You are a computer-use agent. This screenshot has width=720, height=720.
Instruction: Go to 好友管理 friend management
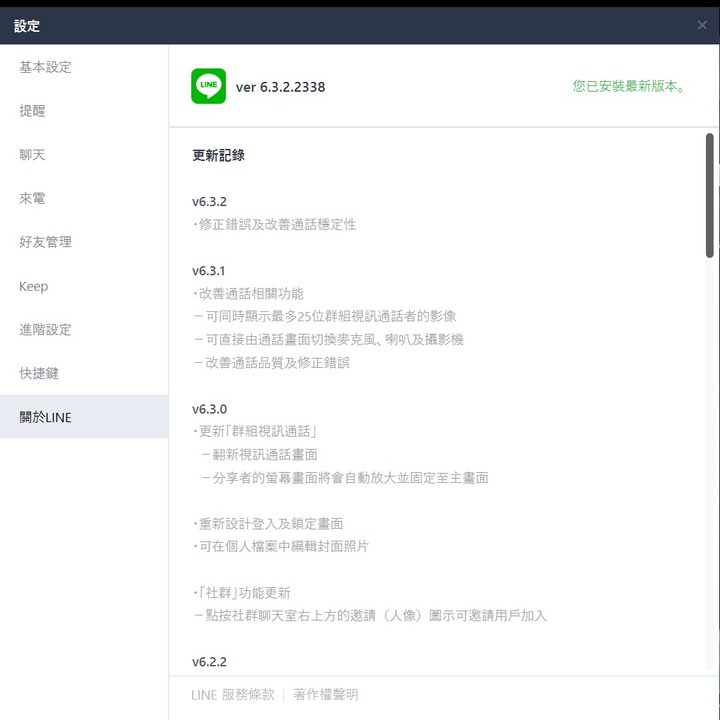click(84, 242)
